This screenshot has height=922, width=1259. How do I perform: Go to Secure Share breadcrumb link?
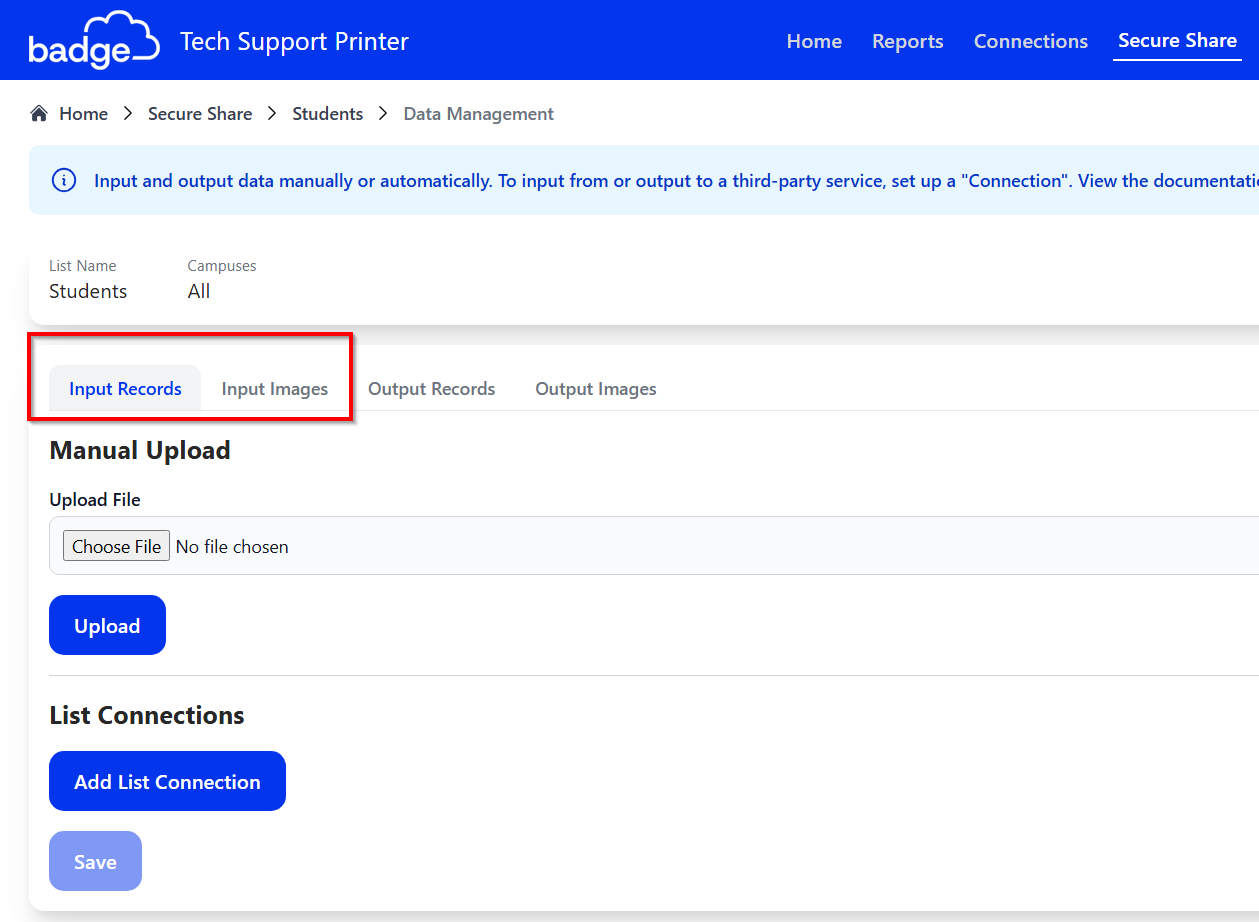coord(200,114)
